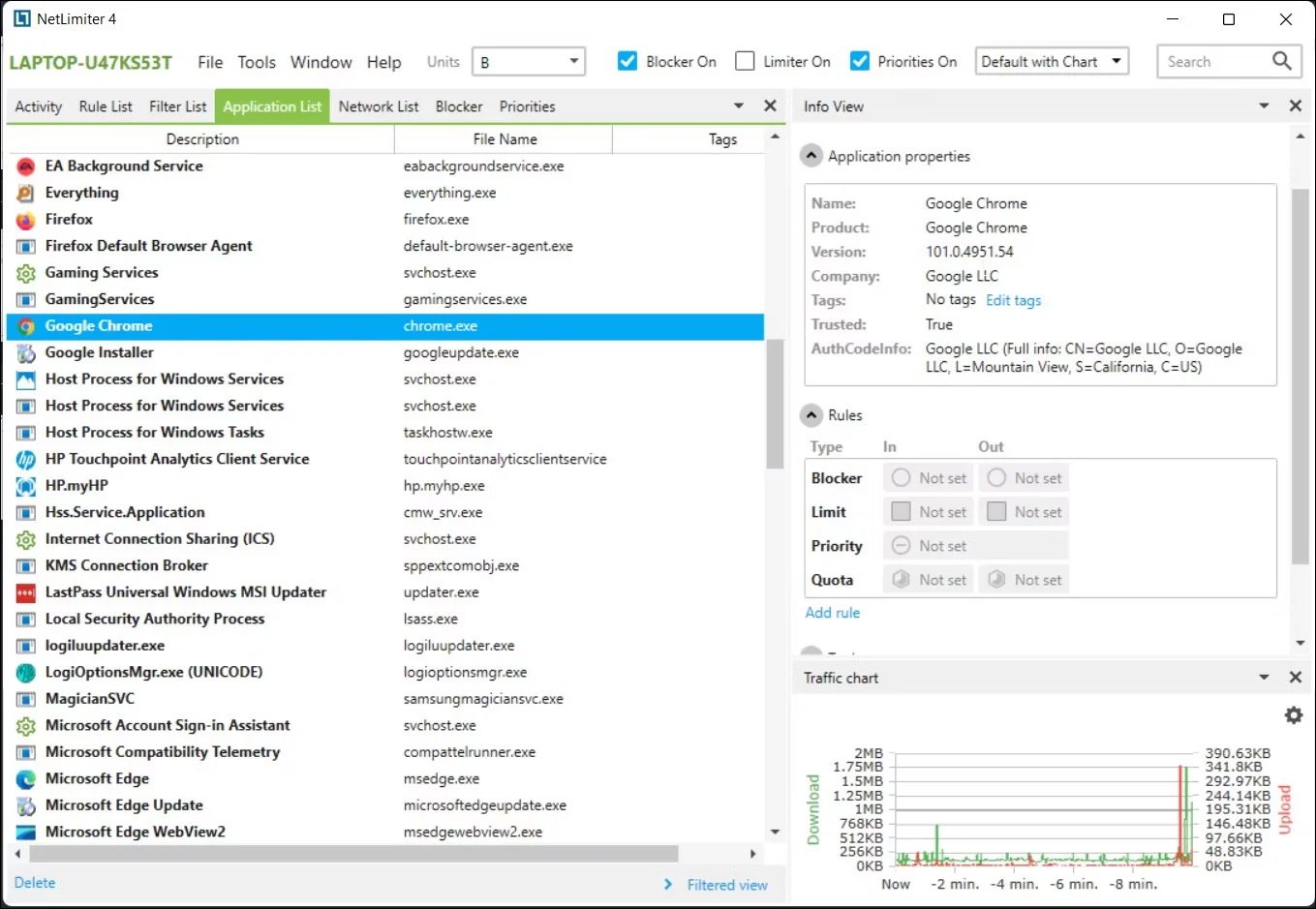Image resolution: width=1316 pixels, height=909 pixels.
Task: Set the Blocker Out rule radio
Action: [996, 478]
